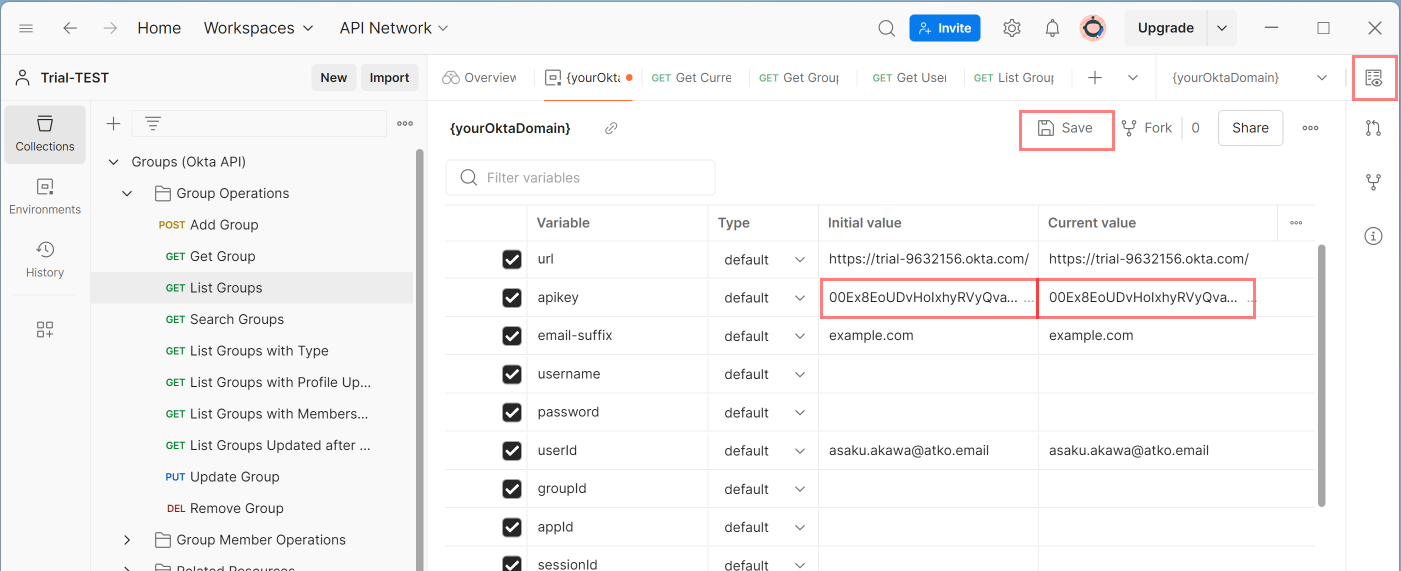
Task: Open the Workspaces dropdown menu
Action: (x=258, y=28)
